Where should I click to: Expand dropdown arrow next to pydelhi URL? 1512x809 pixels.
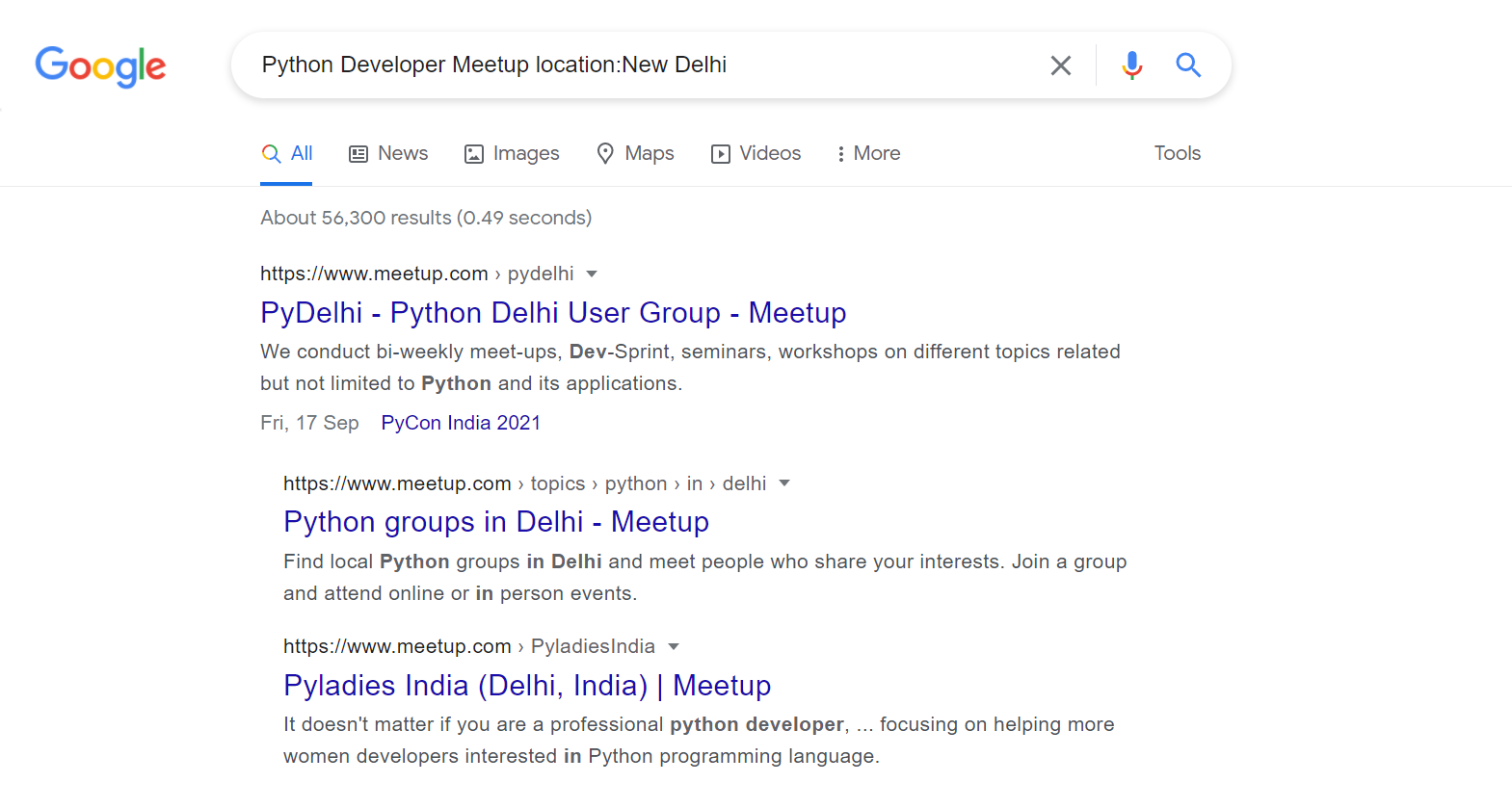[x=592, y=274]
